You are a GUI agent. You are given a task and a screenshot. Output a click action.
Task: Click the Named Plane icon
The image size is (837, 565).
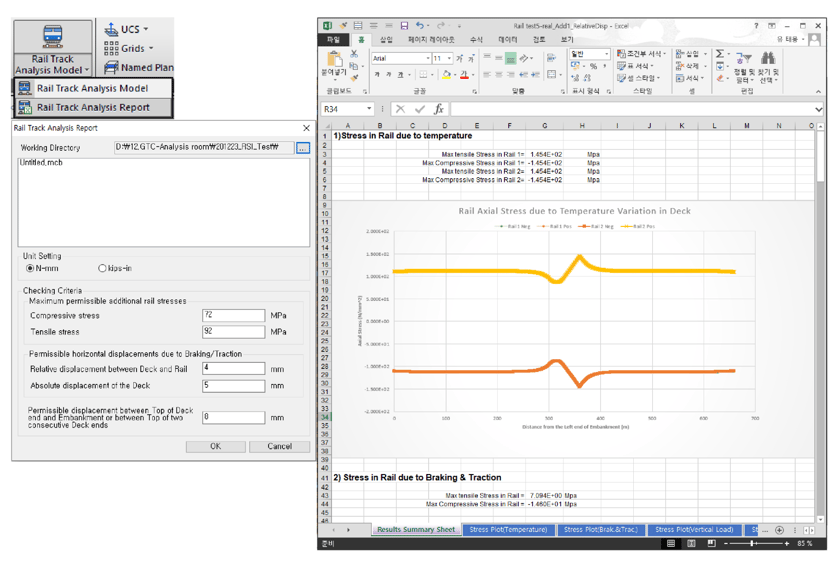[111, 67]
